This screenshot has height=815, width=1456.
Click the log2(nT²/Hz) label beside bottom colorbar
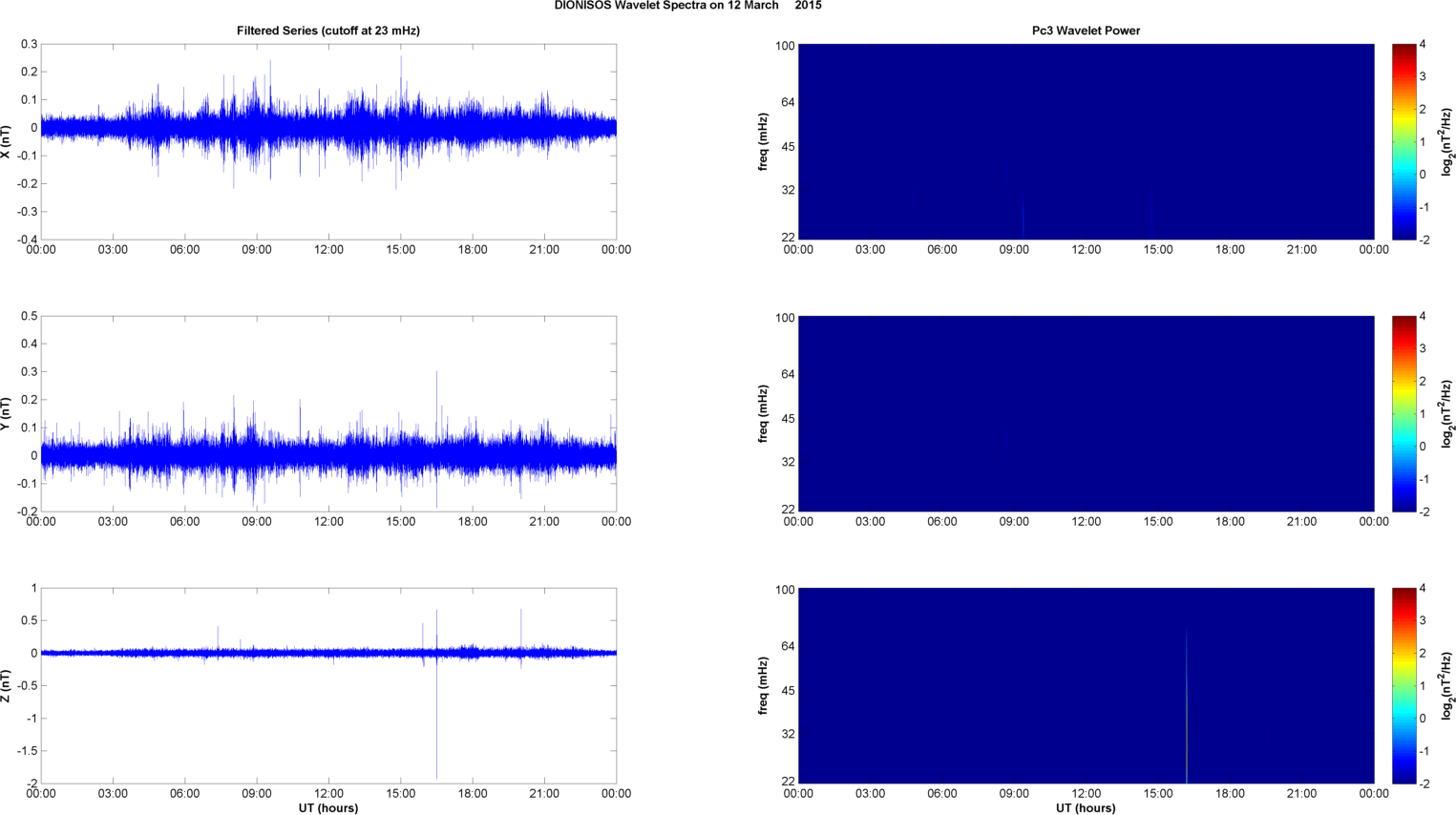coord(1447,685)
